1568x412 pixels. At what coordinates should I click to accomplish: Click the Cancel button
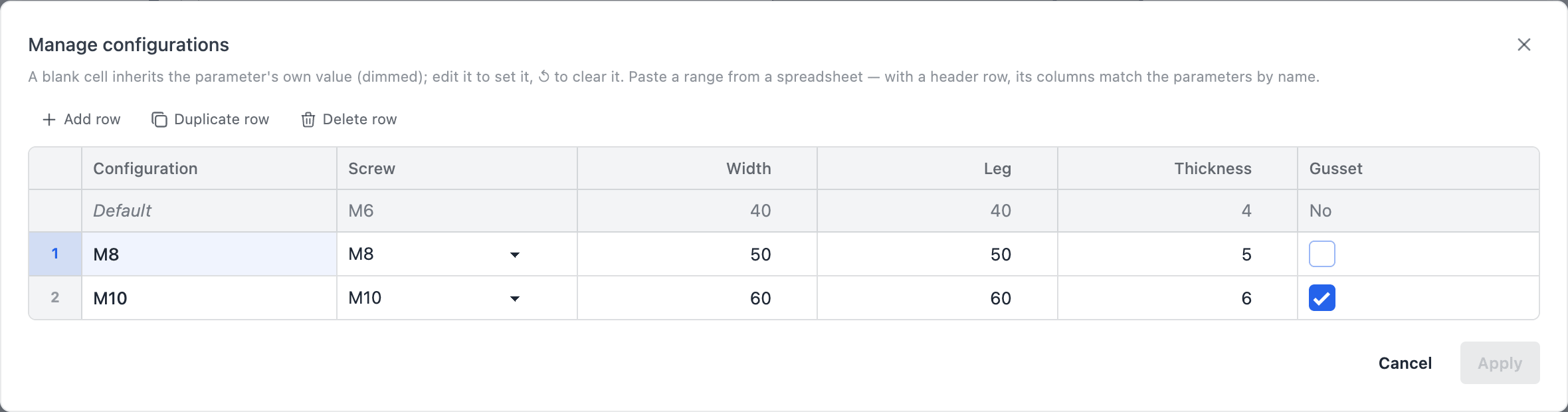pos(1405,363)
